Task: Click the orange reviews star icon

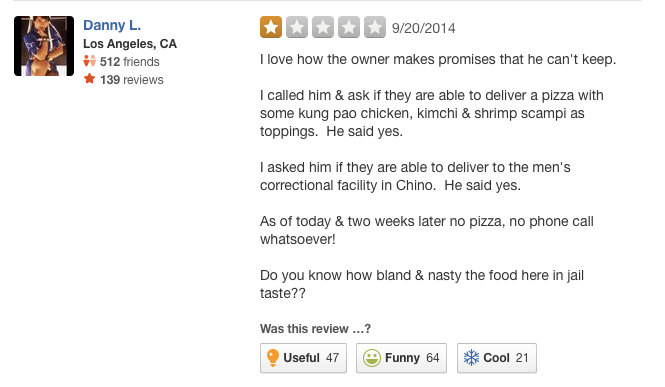Action: 89,79
